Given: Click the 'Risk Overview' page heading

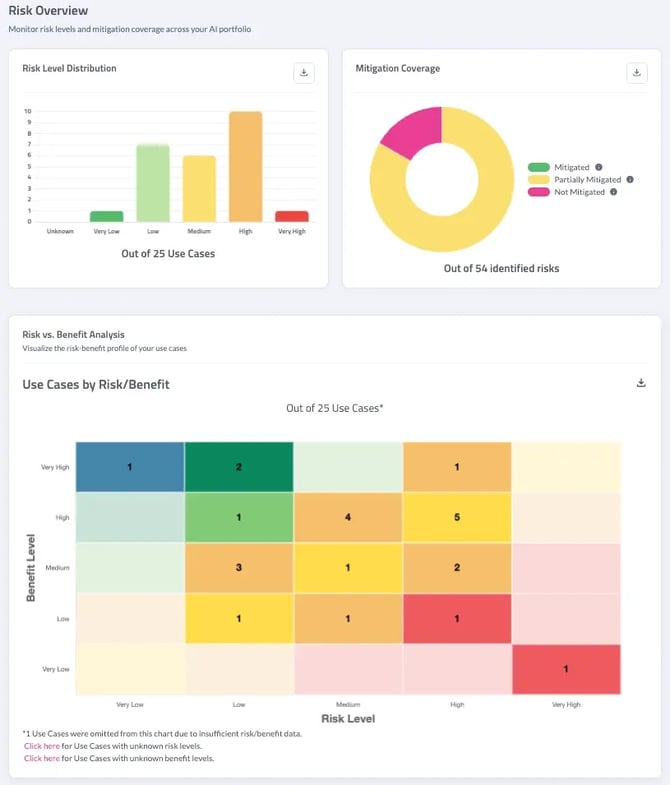Looking at the screenshot, I should pos(48,11).
